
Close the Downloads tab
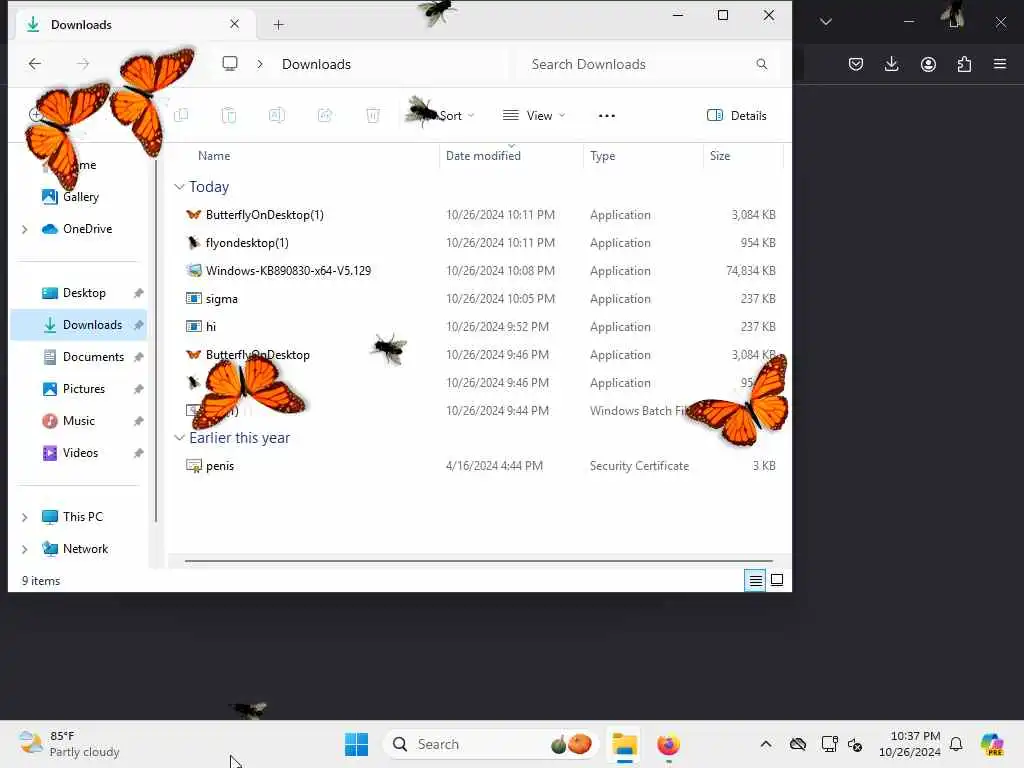(234, 24)
